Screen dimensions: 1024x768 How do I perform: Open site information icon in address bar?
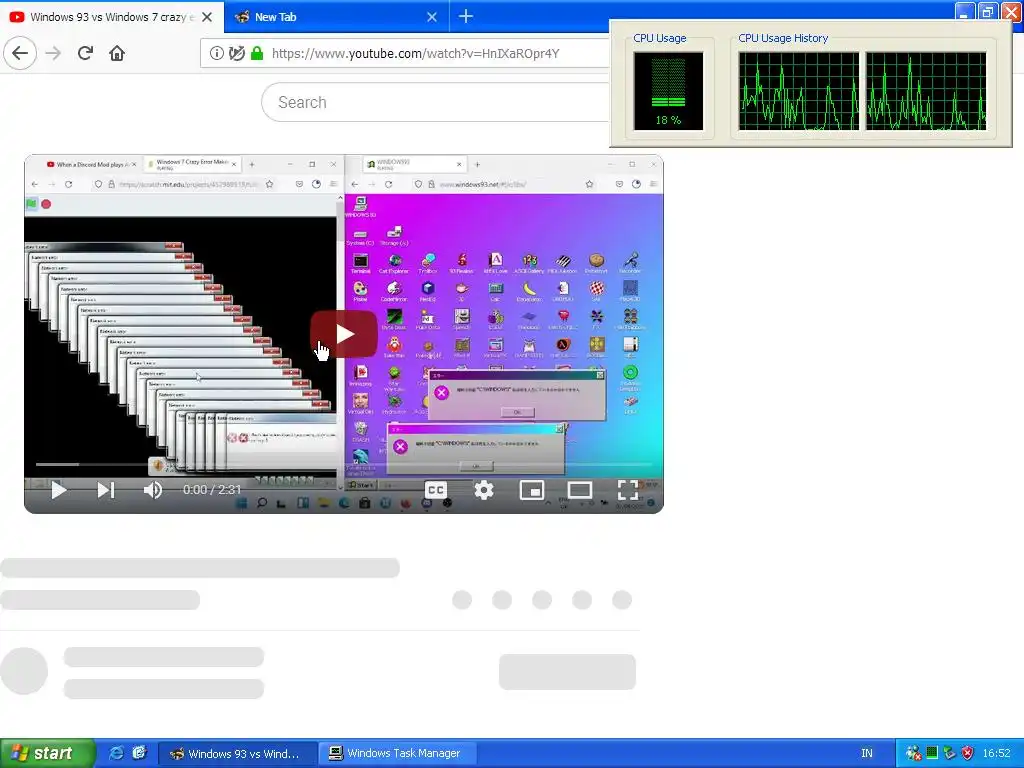216,54
